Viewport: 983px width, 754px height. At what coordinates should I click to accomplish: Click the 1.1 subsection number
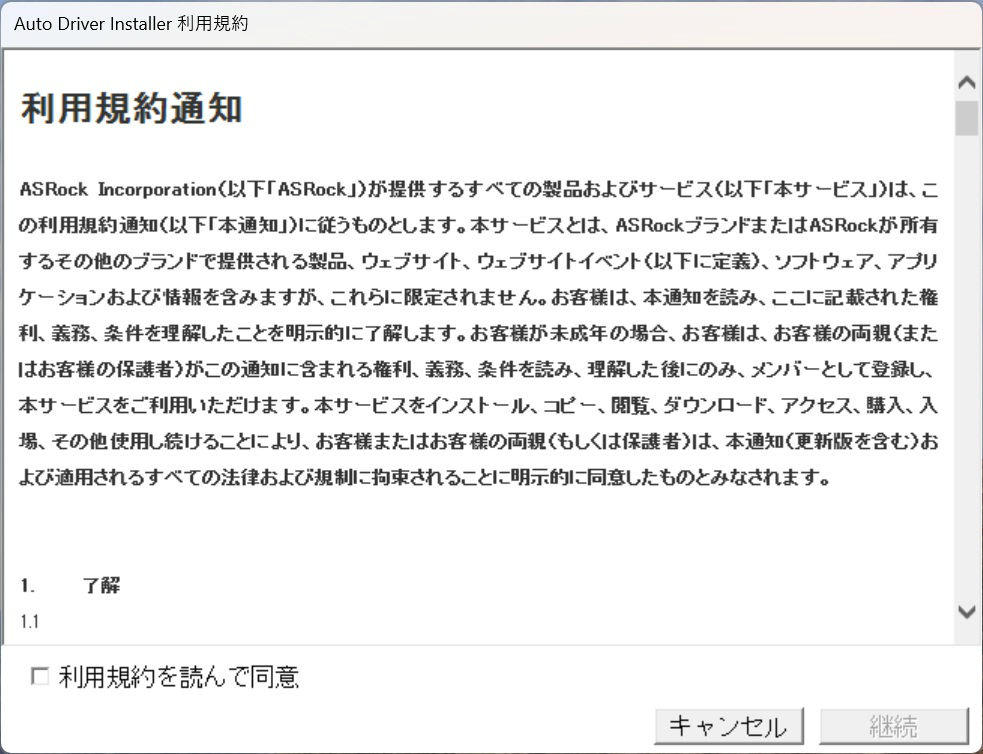click(29, 622)
